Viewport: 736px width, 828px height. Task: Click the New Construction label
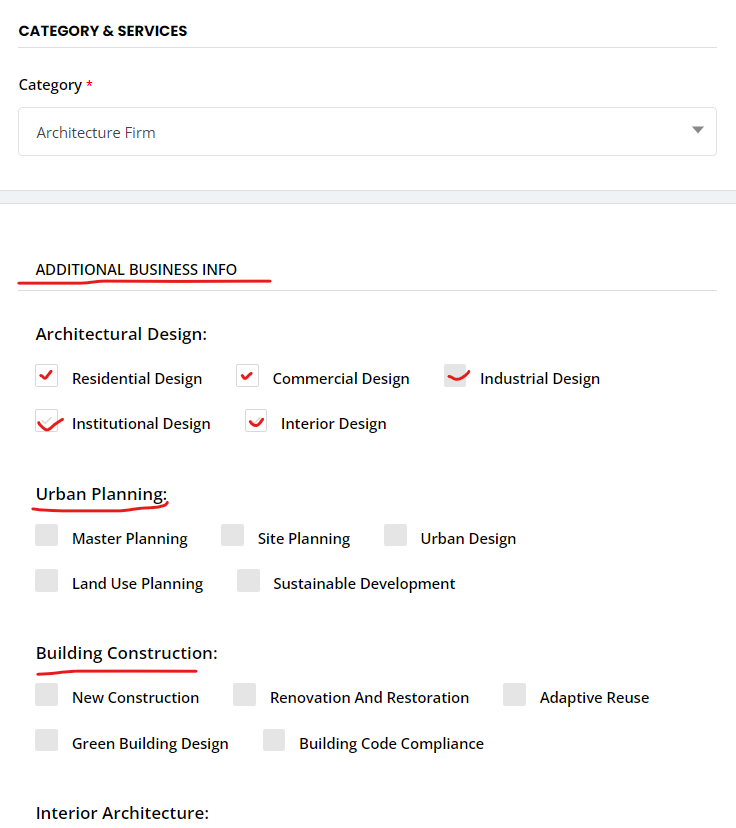tap(135, 698)
